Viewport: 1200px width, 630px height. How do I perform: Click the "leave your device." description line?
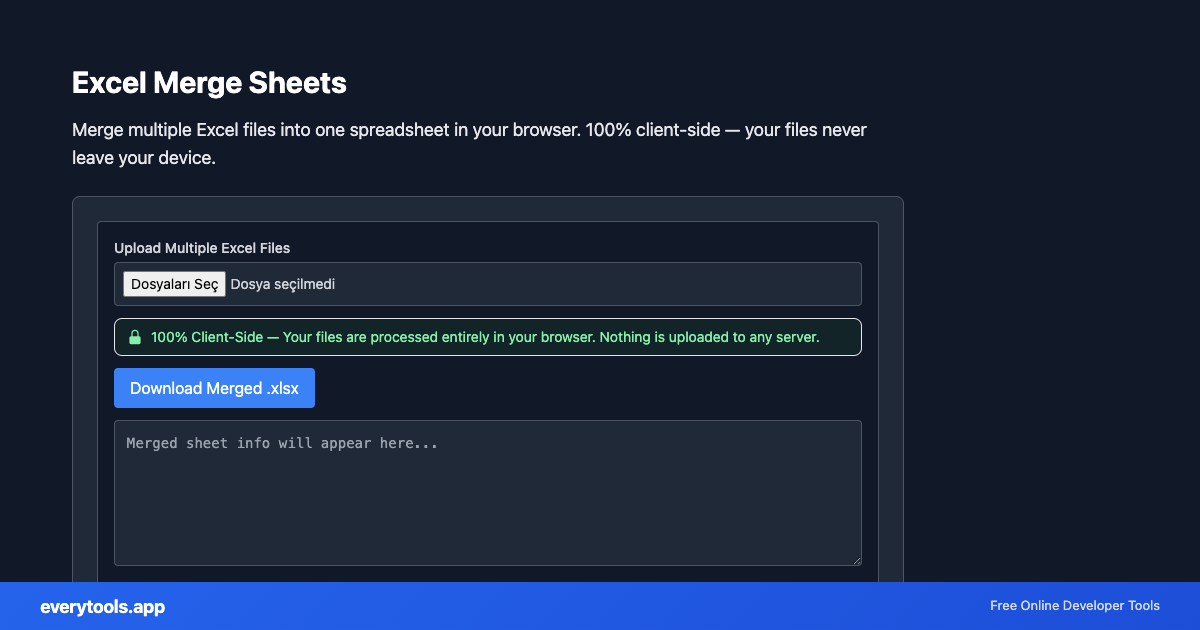click(x=144, y=158)
